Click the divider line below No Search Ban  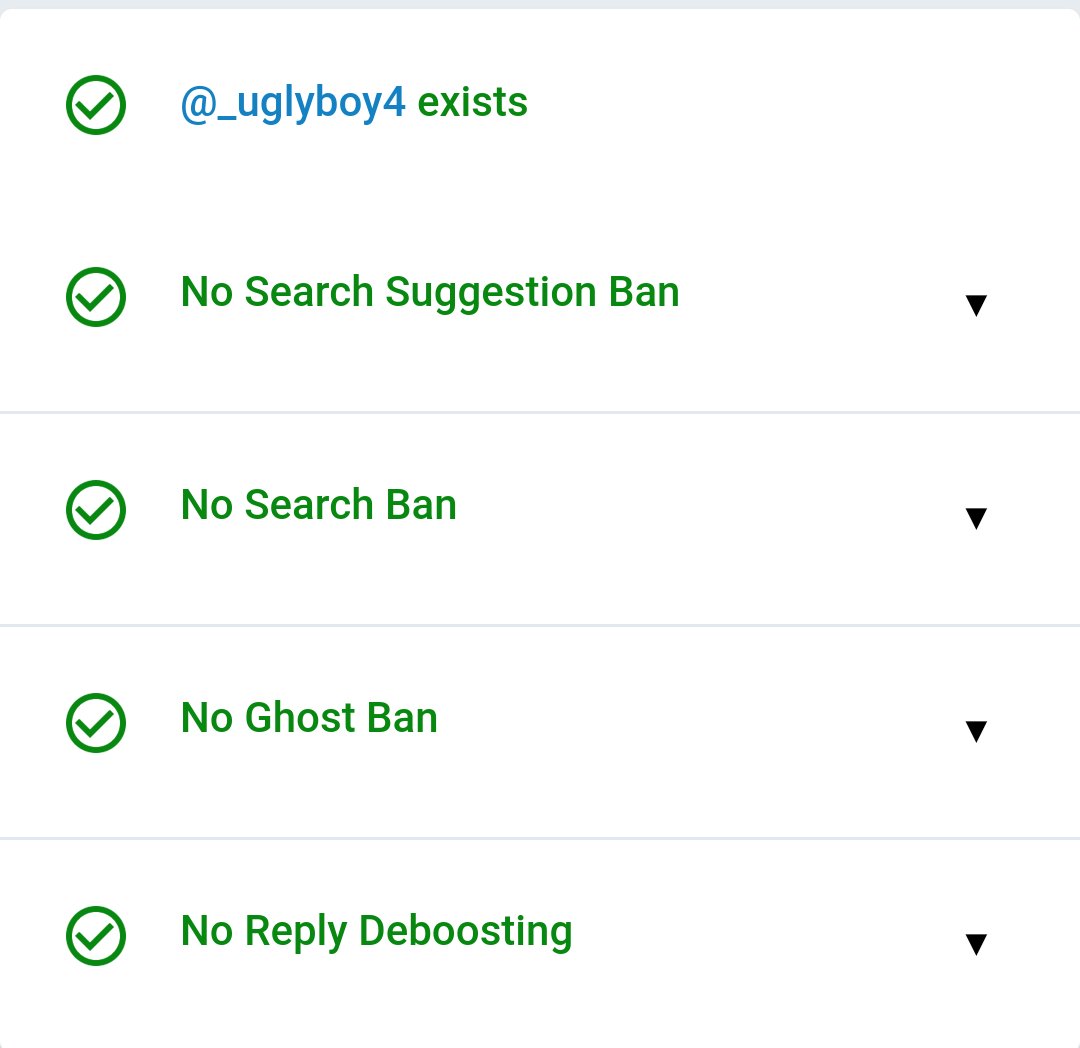click(540, 625)
